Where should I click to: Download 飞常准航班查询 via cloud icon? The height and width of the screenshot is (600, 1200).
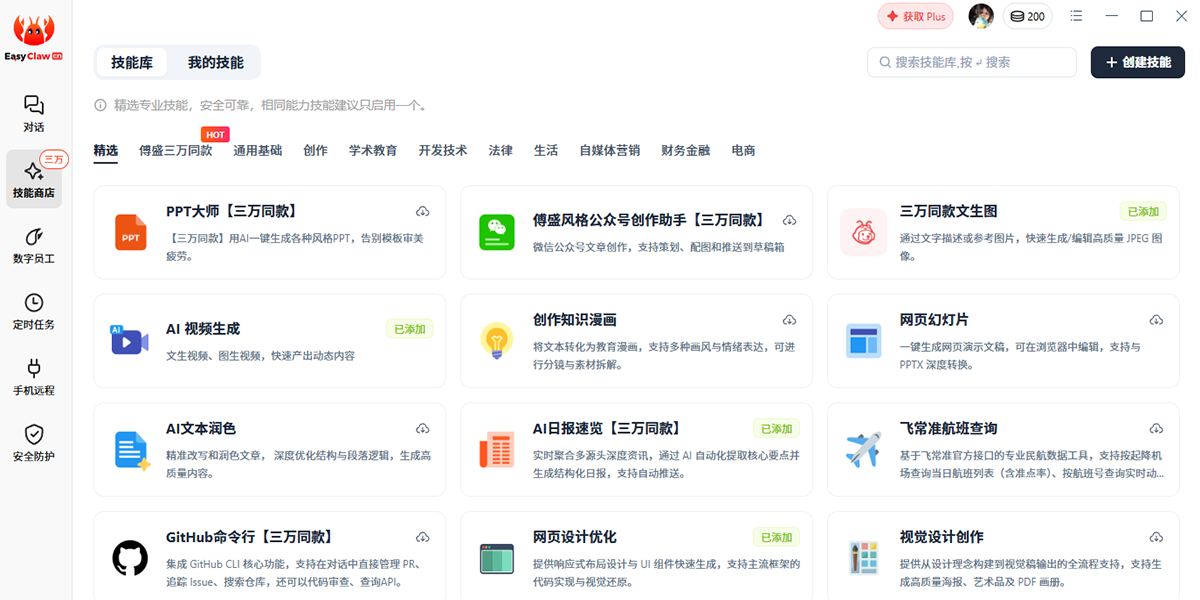(1157, 429)
